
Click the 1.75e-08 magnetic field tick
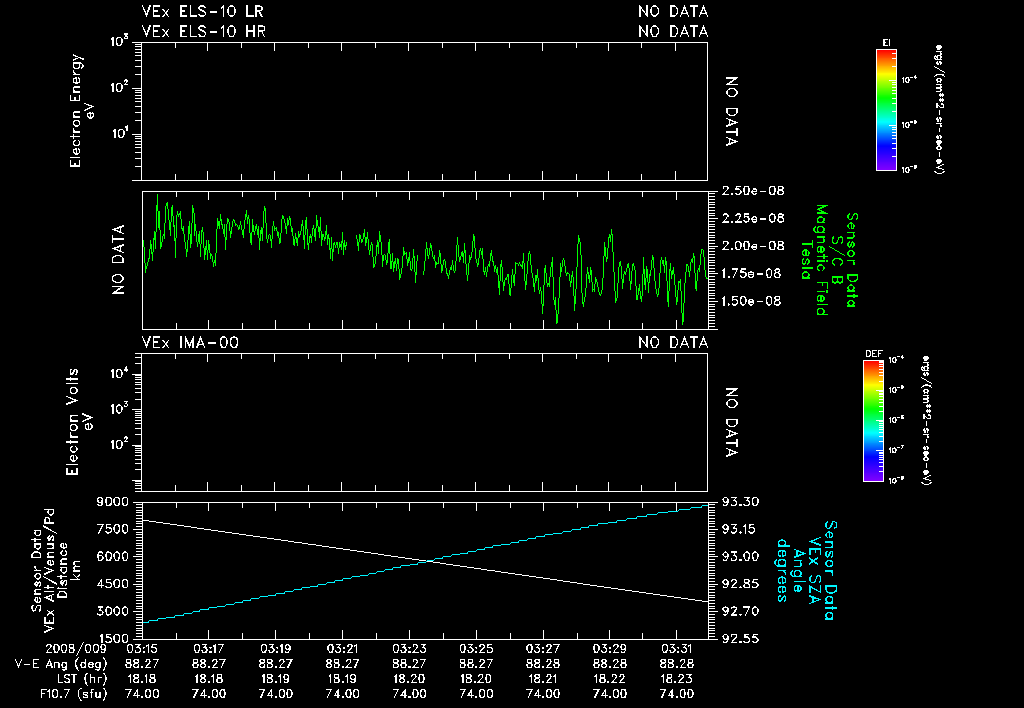pos(751,273)
